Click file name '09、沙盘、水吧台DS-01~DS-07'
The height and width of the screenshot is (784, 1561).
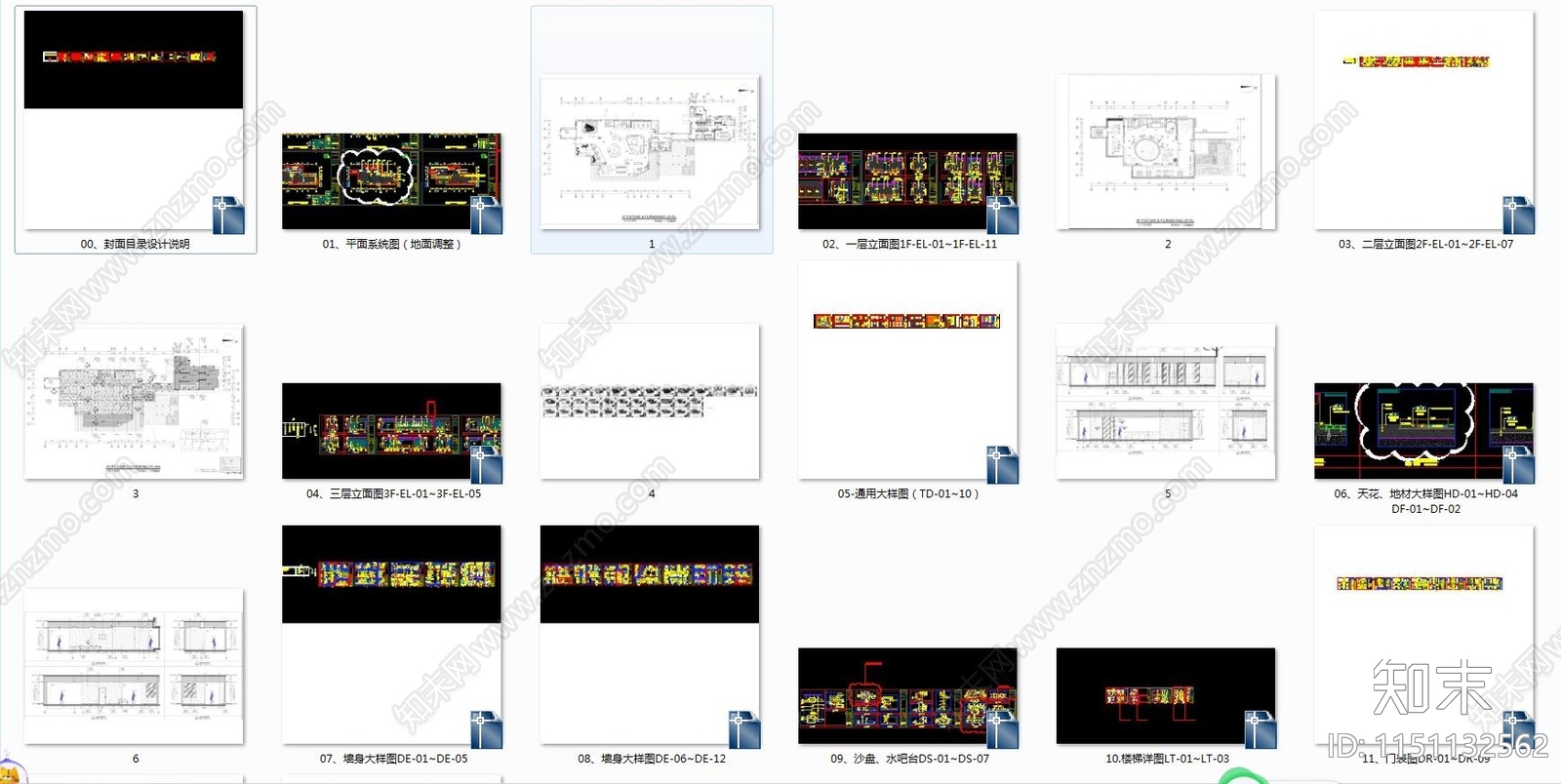point(909,758)
